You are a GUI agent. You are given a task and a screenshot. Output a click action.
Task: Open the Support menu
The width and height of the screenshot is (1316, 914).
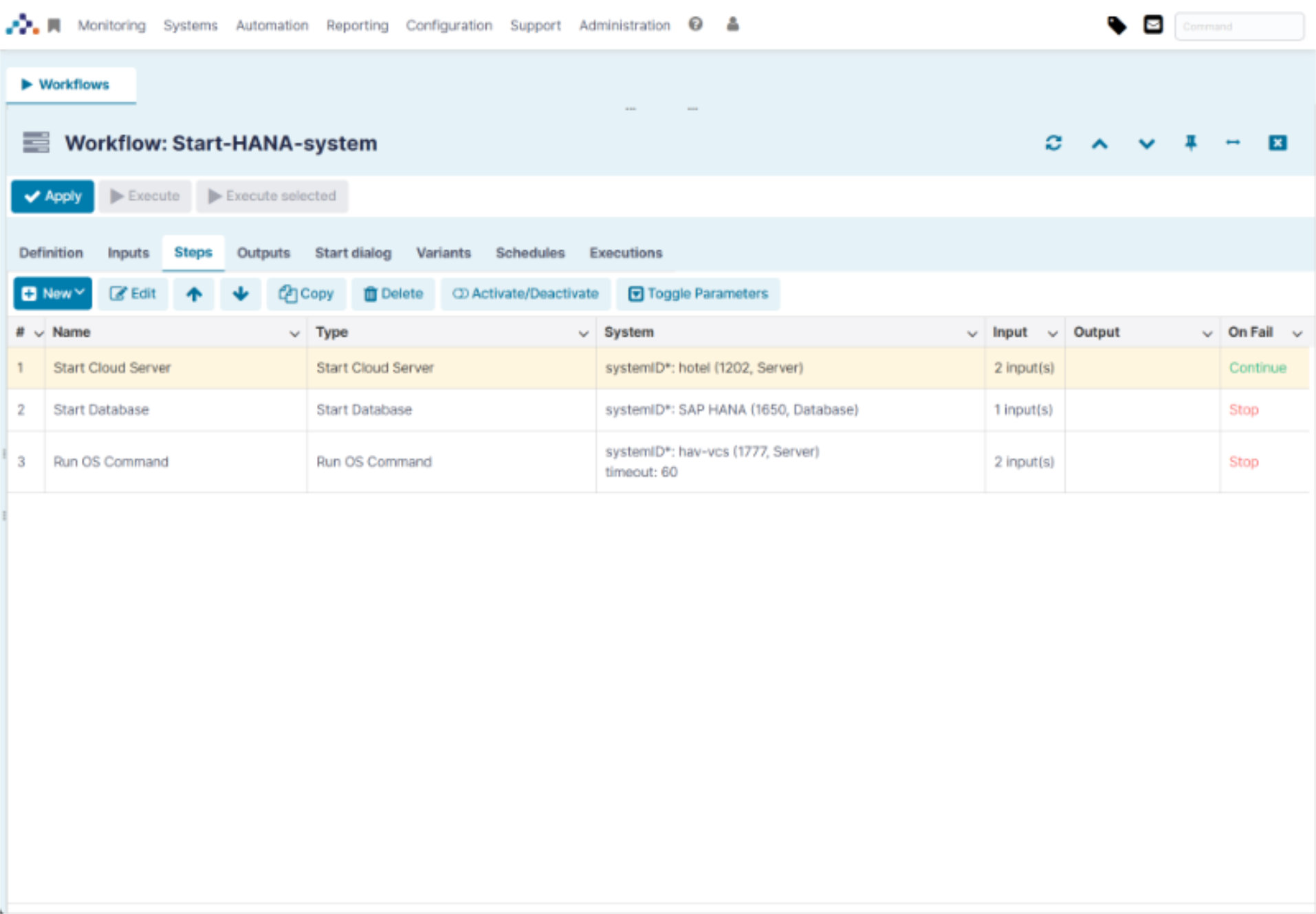(x=536, y=25)
